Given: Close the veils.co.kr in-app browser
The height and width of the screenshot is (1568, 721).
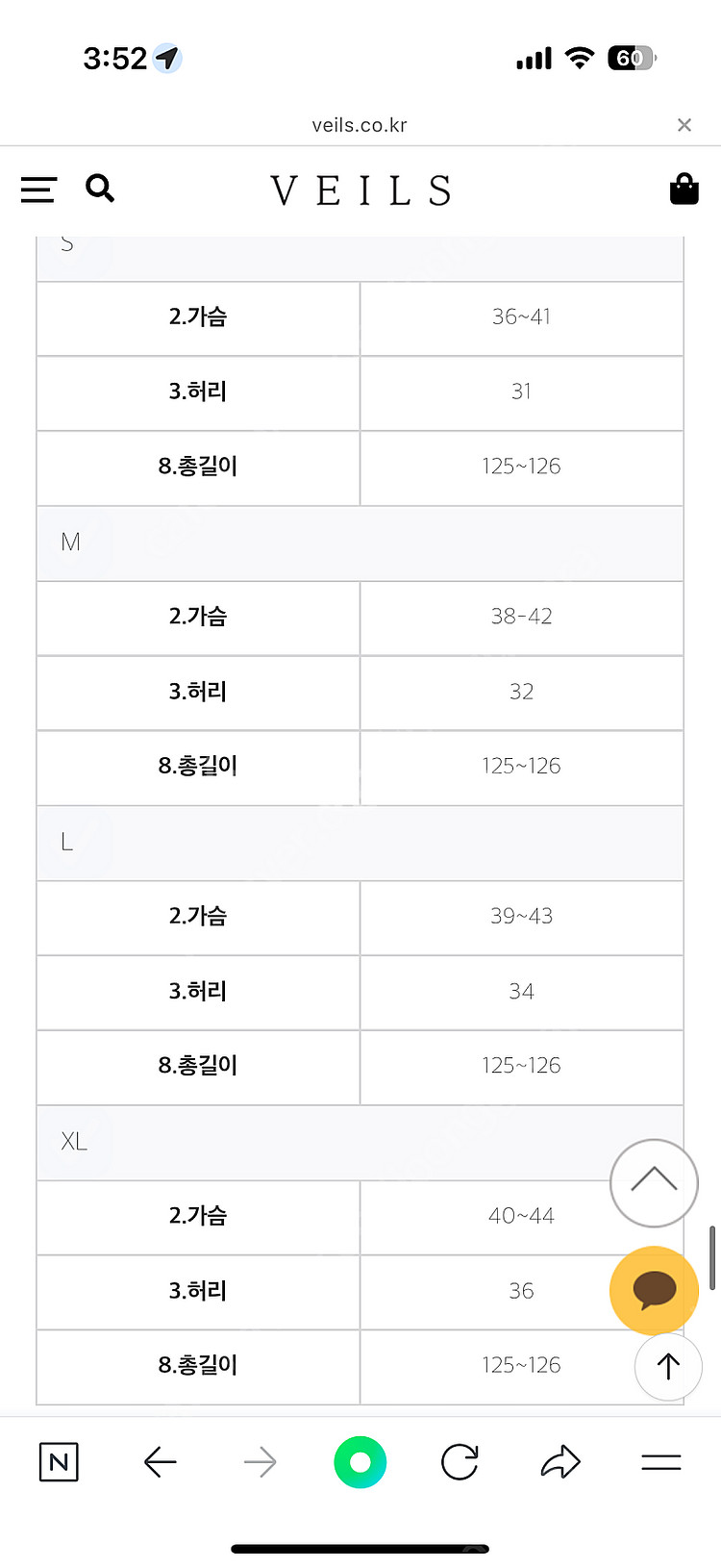Looking at the screenshot, I should click(684, 125).
